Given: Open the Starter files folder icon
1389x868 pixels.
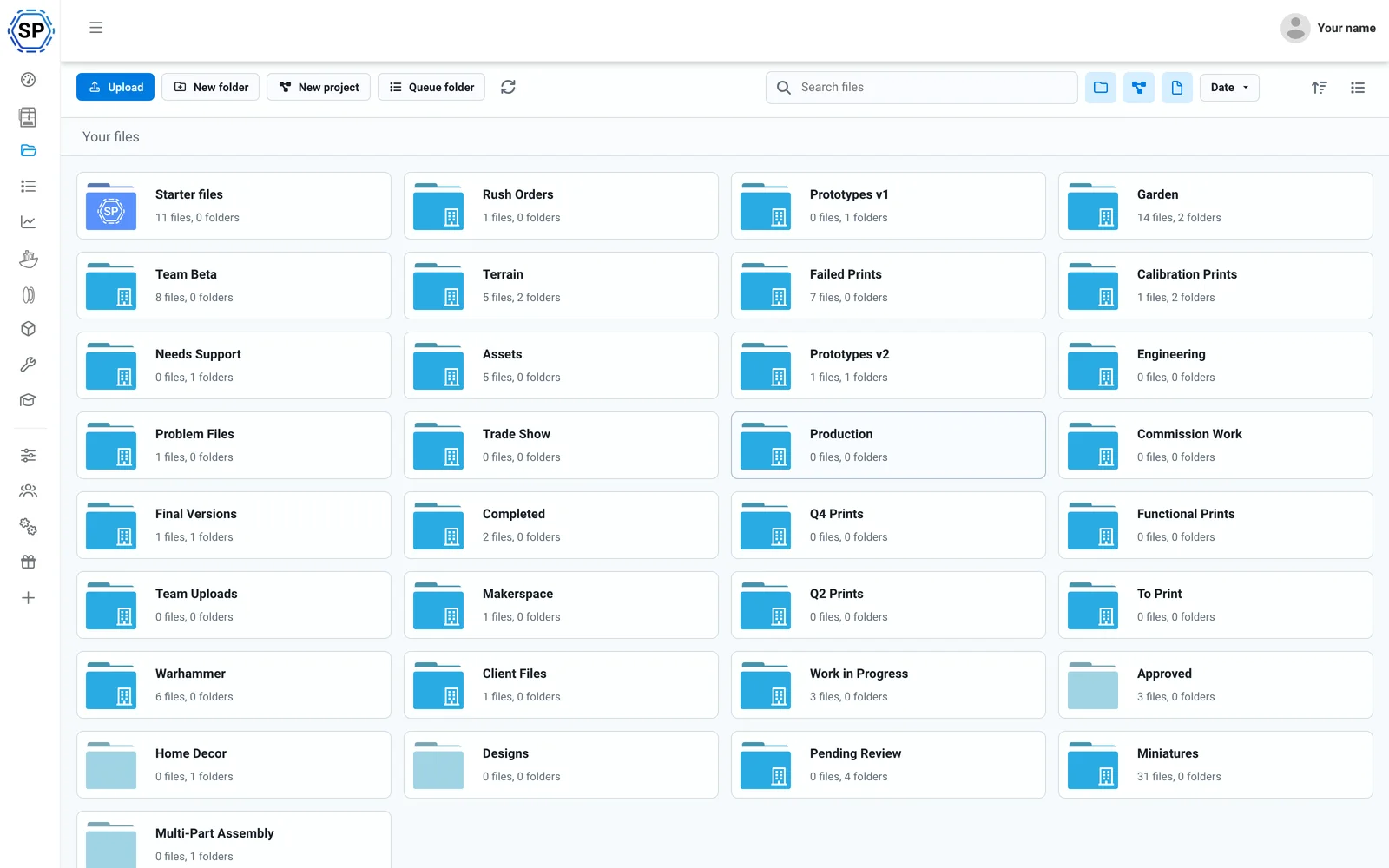Looking at the screenshot, I should pyautogui.click(x=111, y=207).
